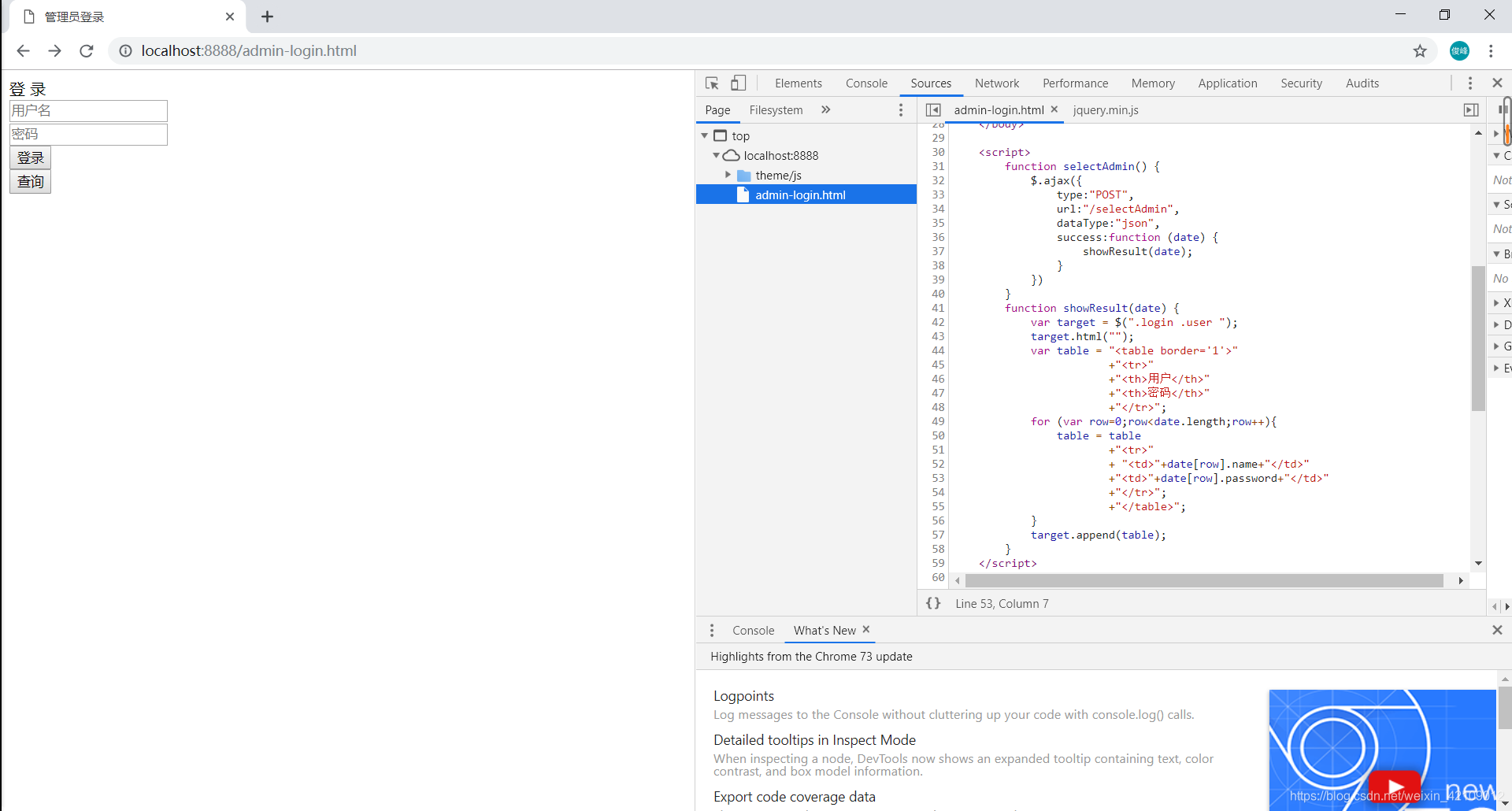Set breakpoint on line number 37
Screen dimensions: 1512x811
[938, 252]
